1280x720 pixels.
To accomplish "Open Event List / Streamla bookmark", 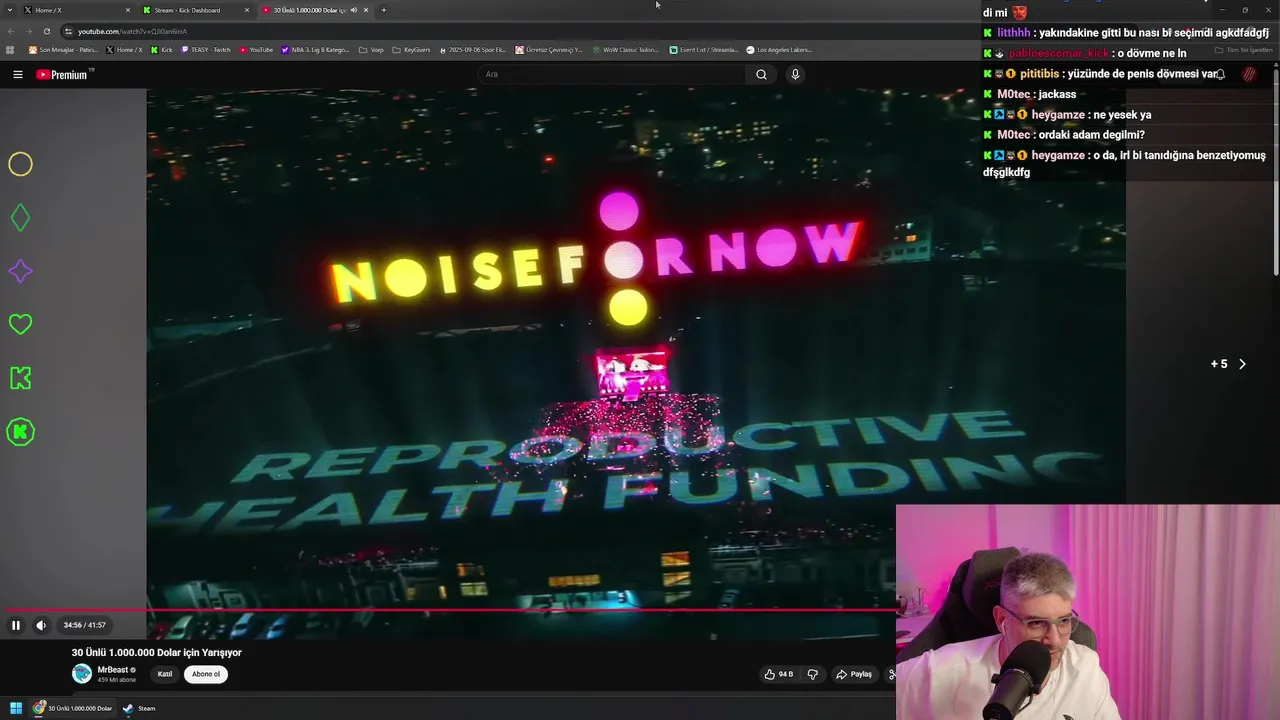I will [x=704, y=50].
